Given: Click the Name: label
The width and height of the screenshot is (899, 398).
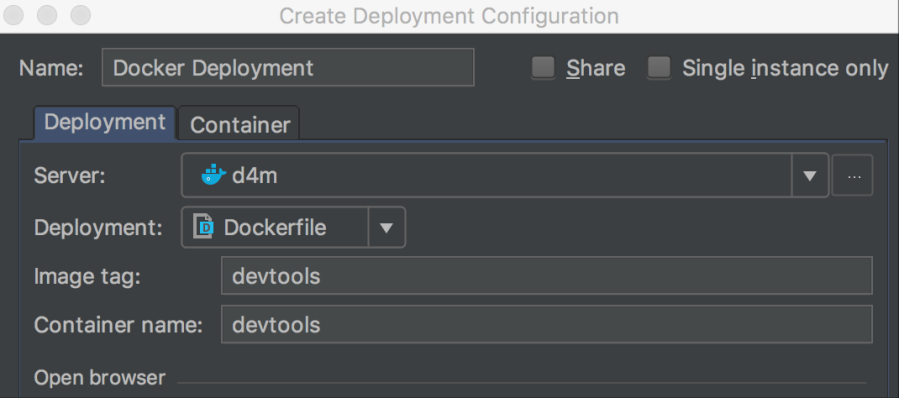Looking at the screenshot, I should point(52,68).
